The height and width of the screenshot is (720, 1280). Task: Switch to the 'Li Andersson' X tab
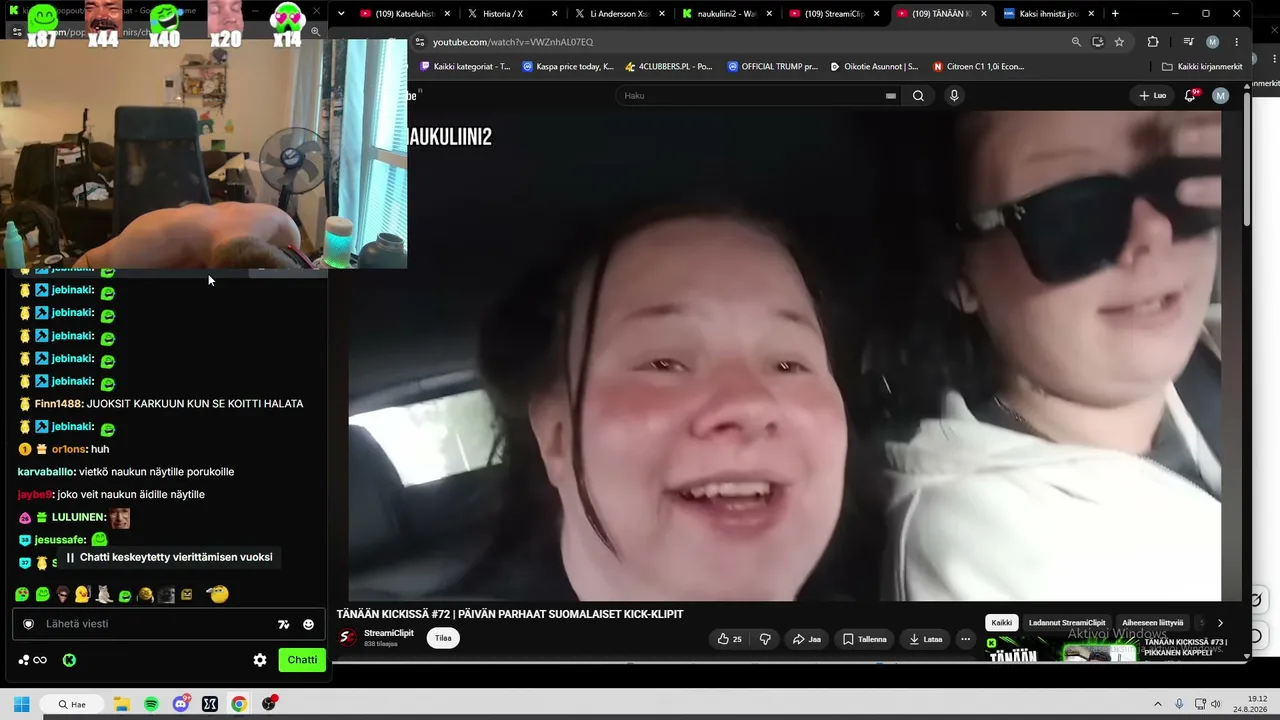point(619,14)
